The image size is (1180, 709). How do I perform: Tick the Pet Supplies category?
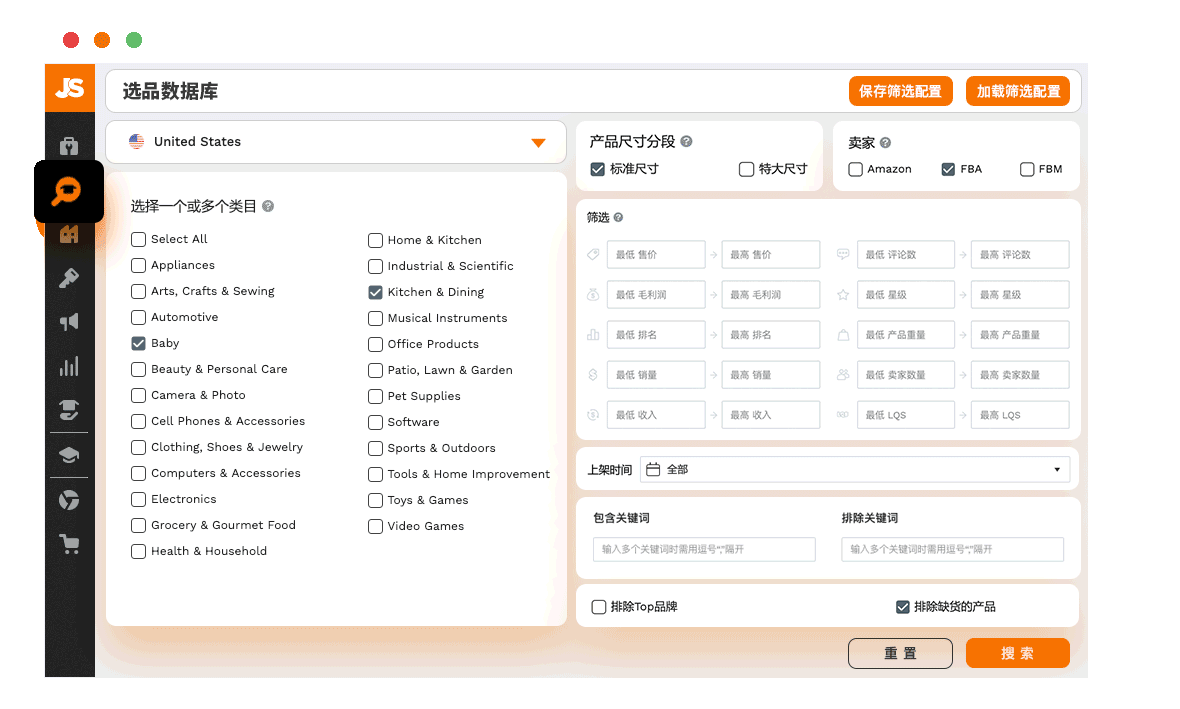point(376,396)
